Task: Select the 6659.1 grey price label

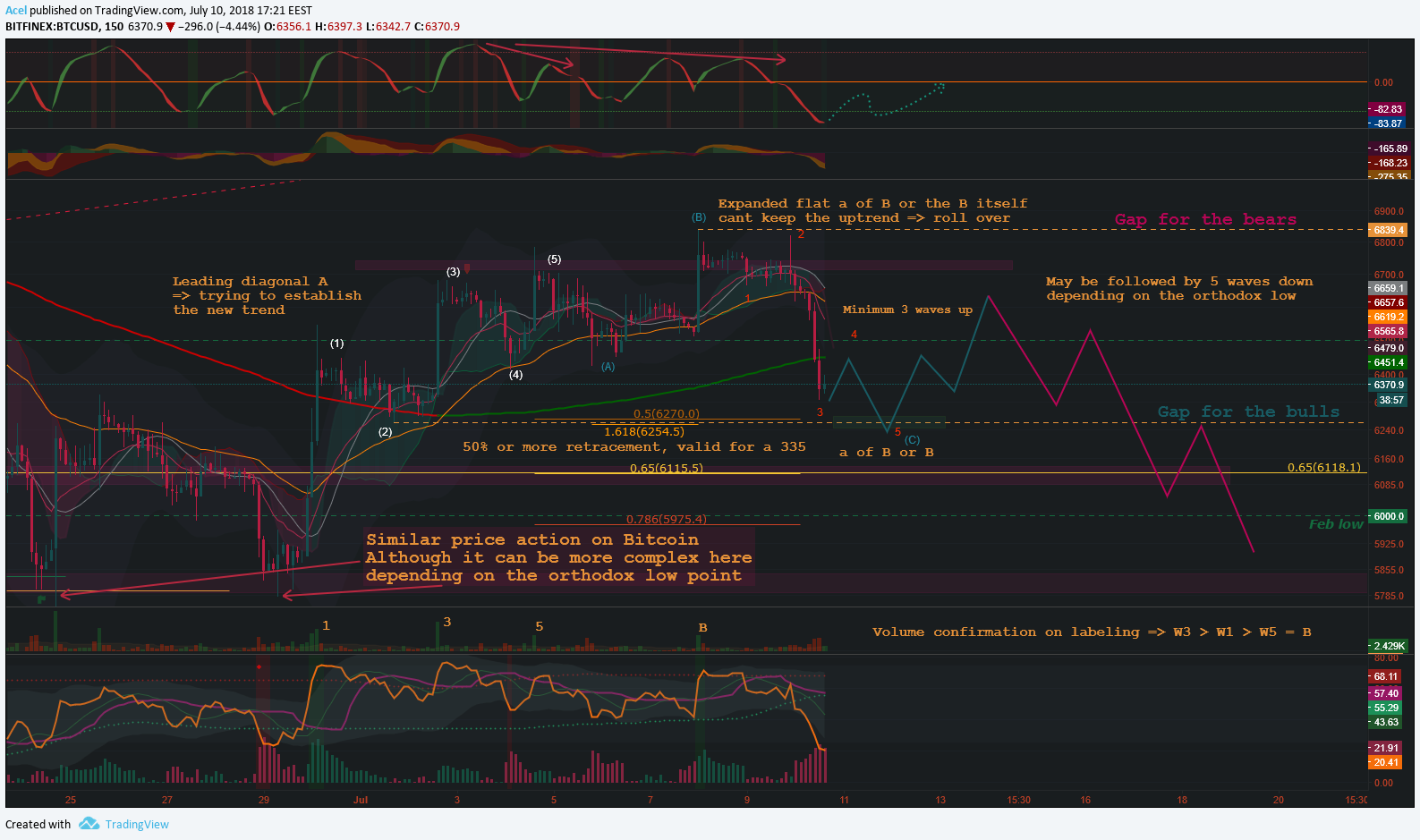Action: tap(1389, 288)
